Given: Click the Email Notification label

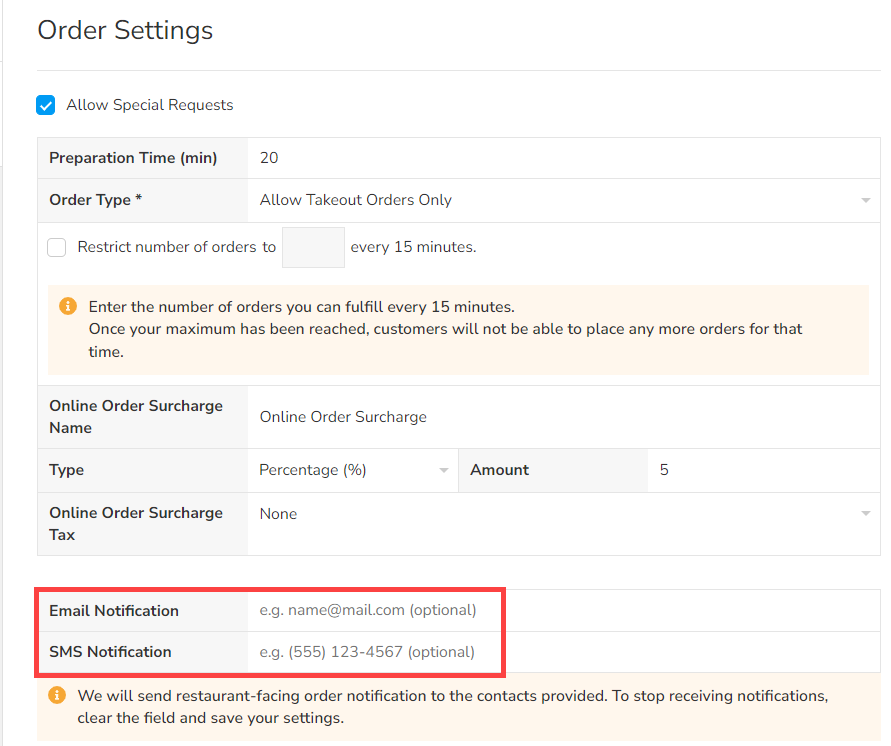Looking at the screenshot, I should [x=114, y=610].
